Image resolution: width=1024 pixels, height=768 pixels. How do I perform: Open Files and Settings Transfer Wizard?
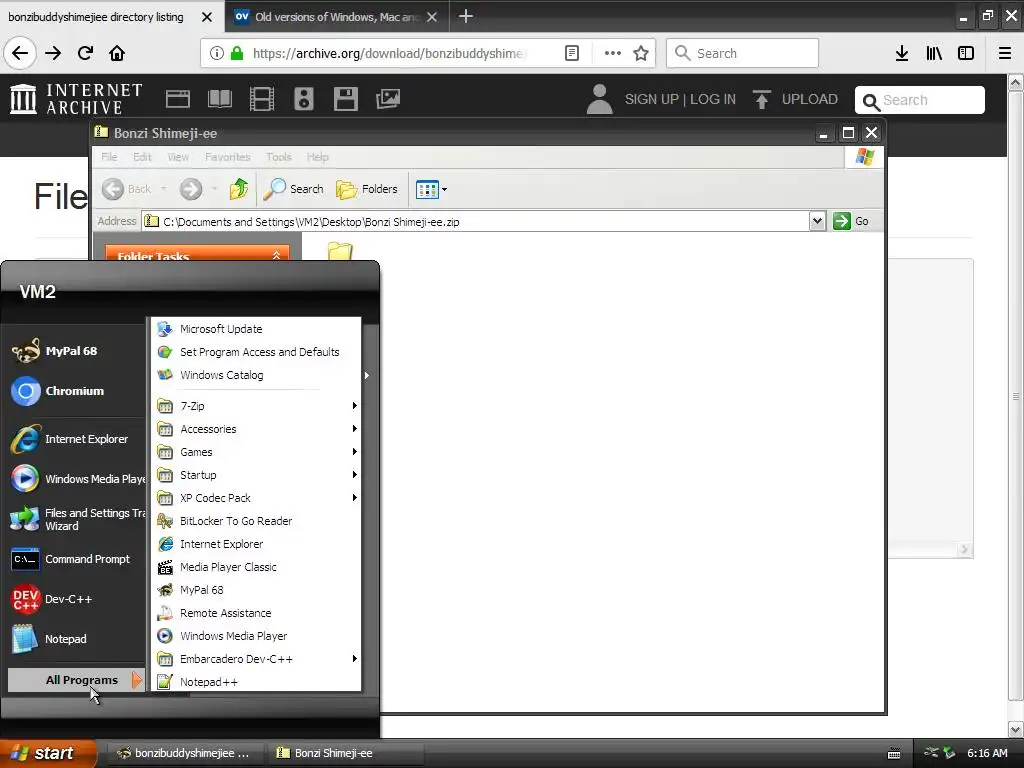pos(76,520)
